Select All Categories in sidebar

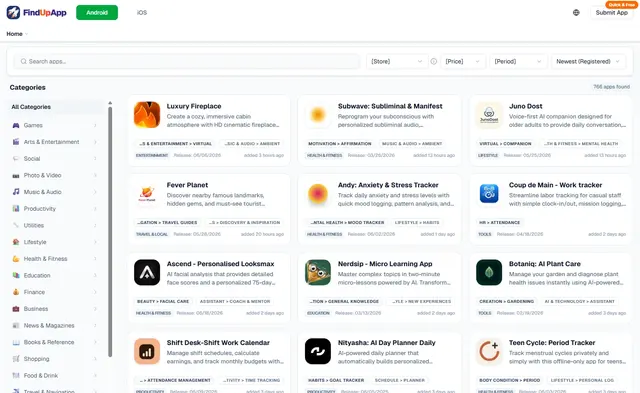56,107
